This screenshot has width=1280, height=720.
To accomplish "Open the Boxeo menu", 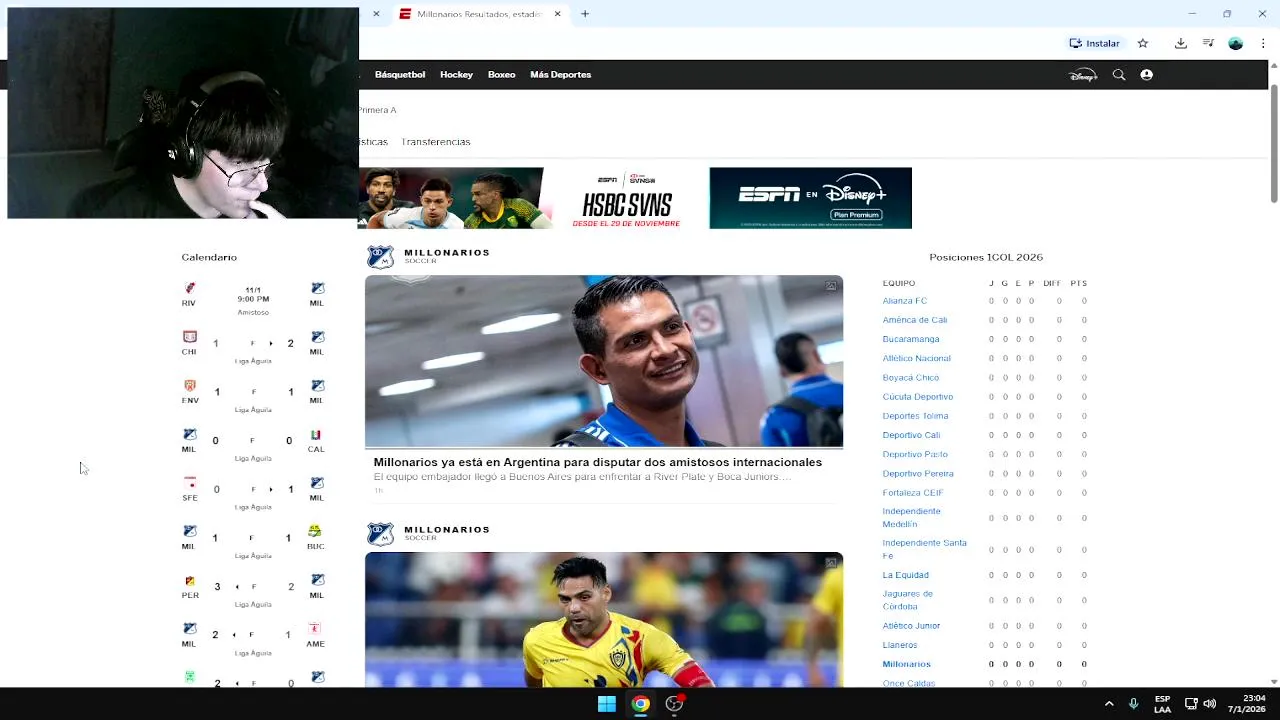I will point(501,75).
